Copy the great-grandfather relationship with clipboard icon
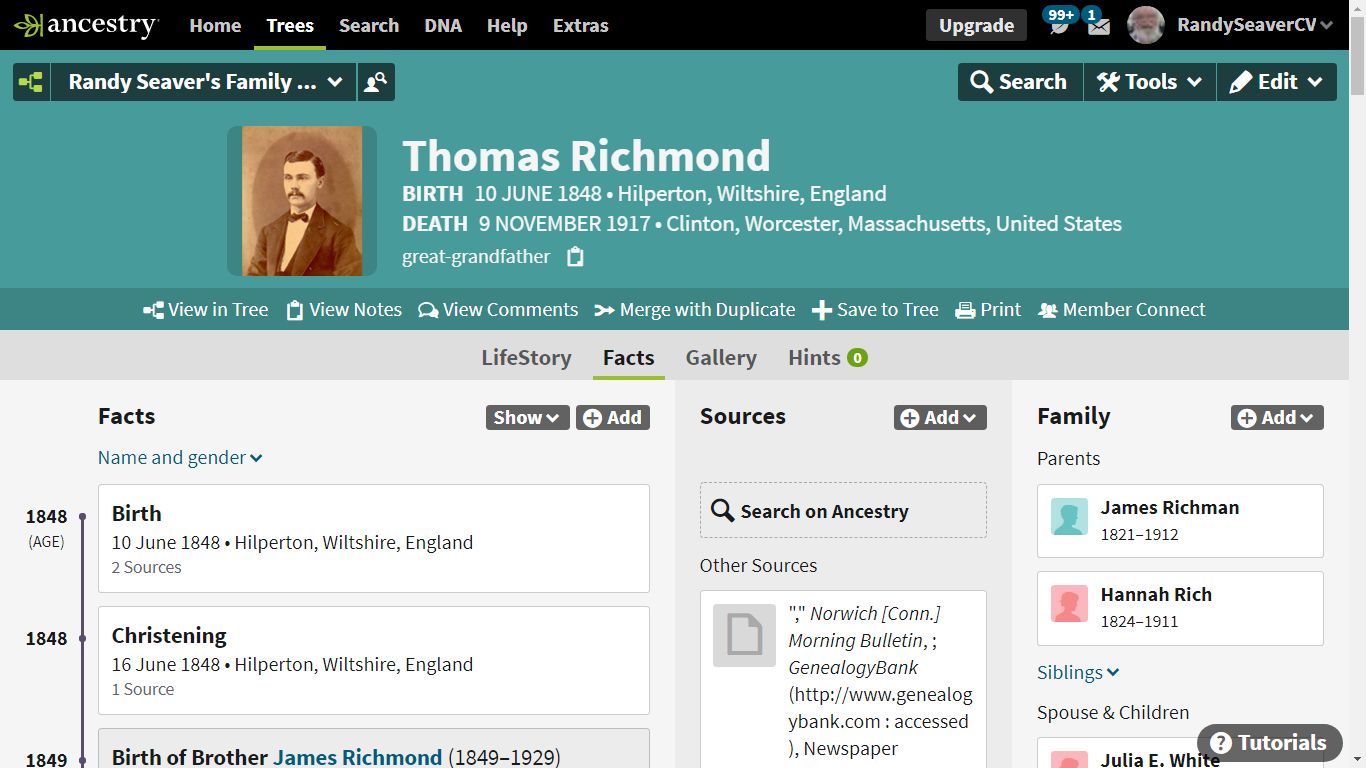This screenshot has height=768, width=1366. pyautogui.click(x=574, y=257)
